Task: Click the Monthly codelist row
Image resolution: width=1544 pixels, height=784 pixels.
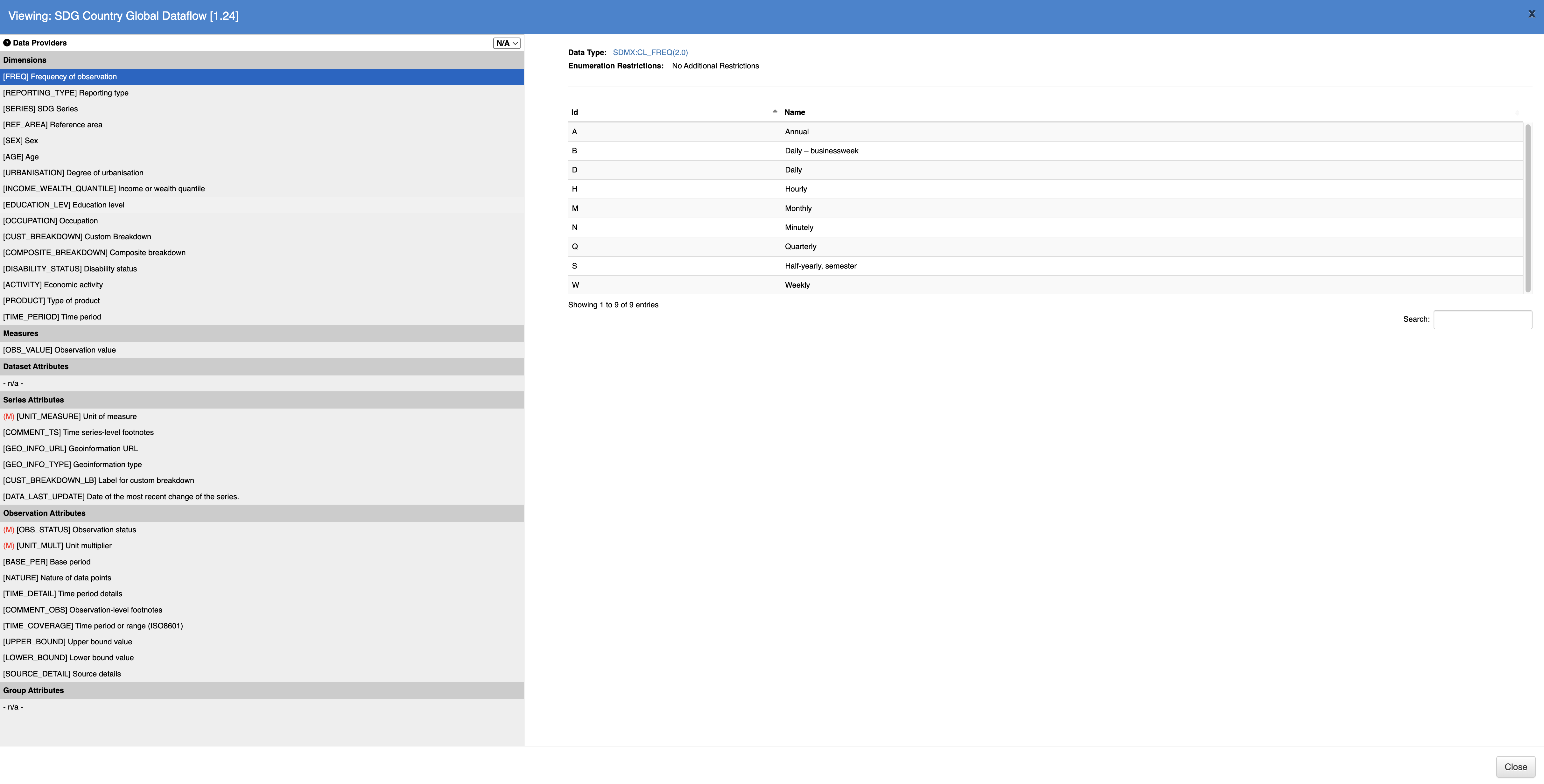Action: coord(1045,209)
